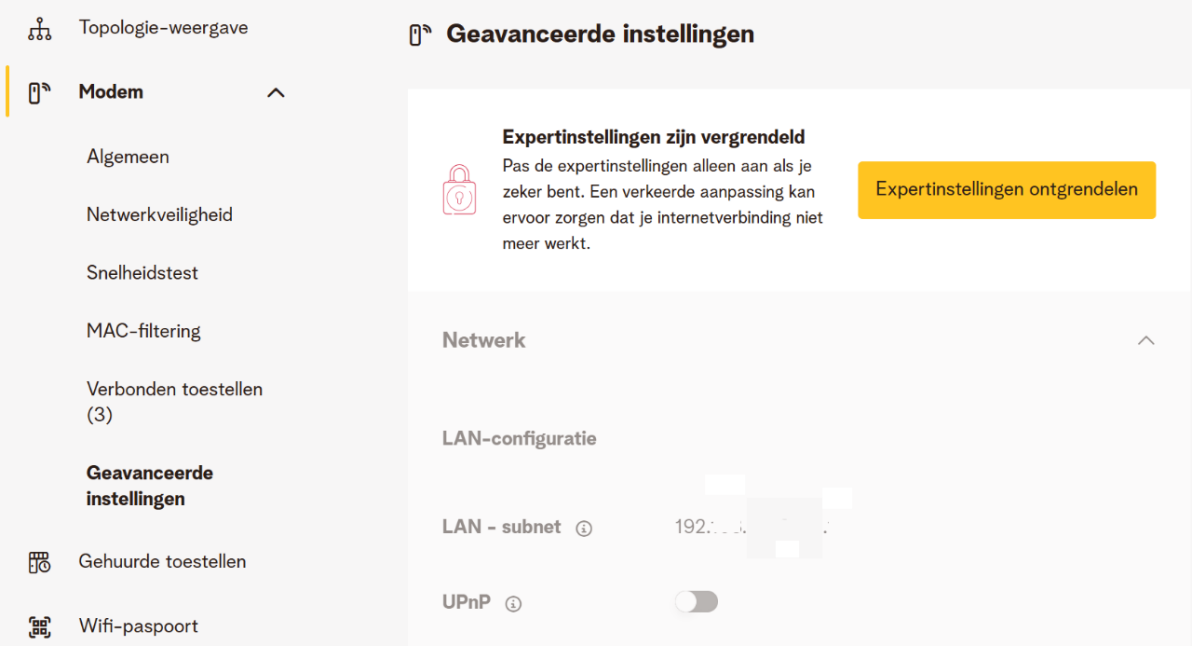View Verbonden toestellen (3)
This screenshot has height=646, width=1192.
174,401
